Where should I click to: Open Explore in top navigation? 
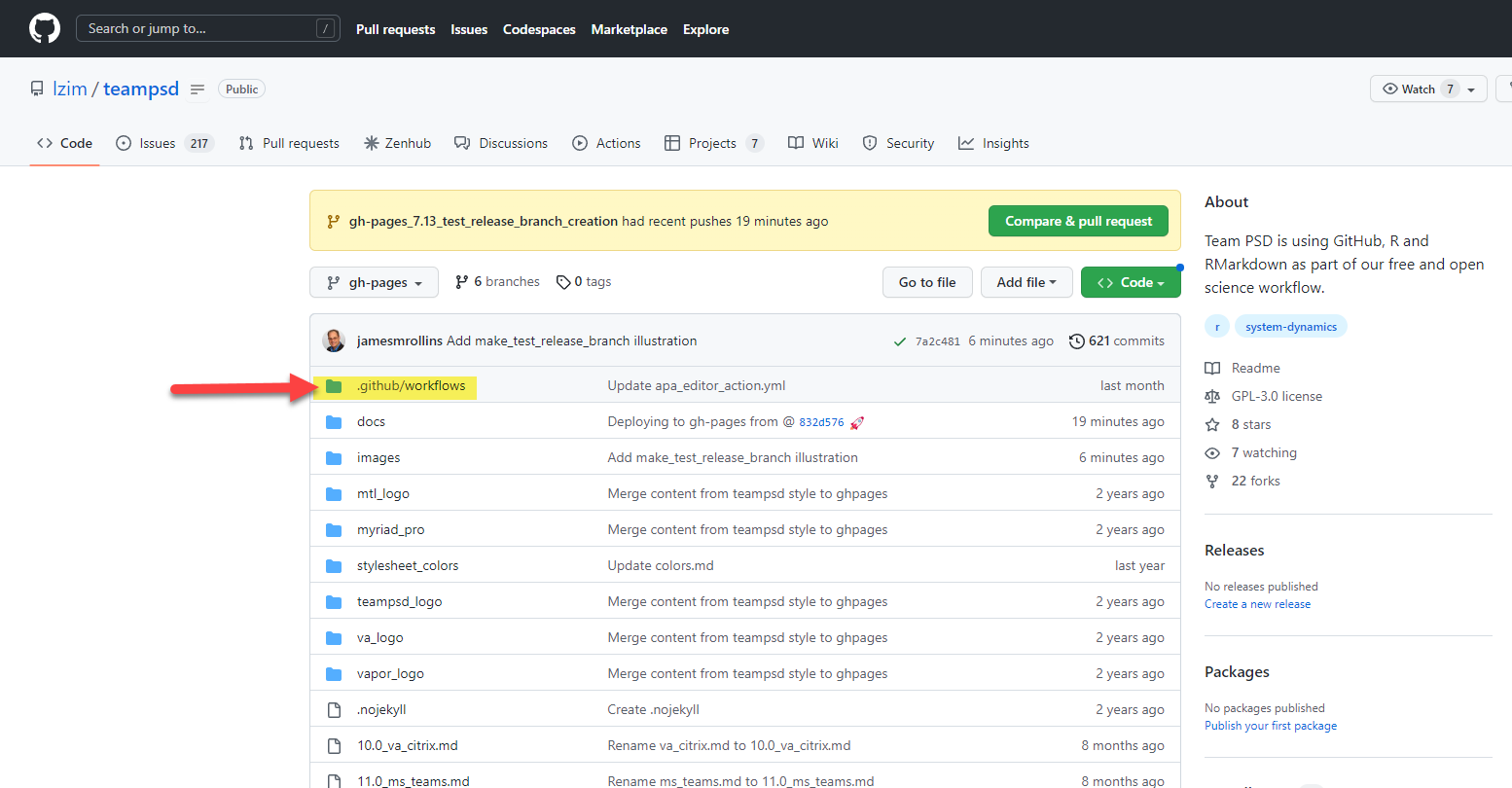pos(705,29)
